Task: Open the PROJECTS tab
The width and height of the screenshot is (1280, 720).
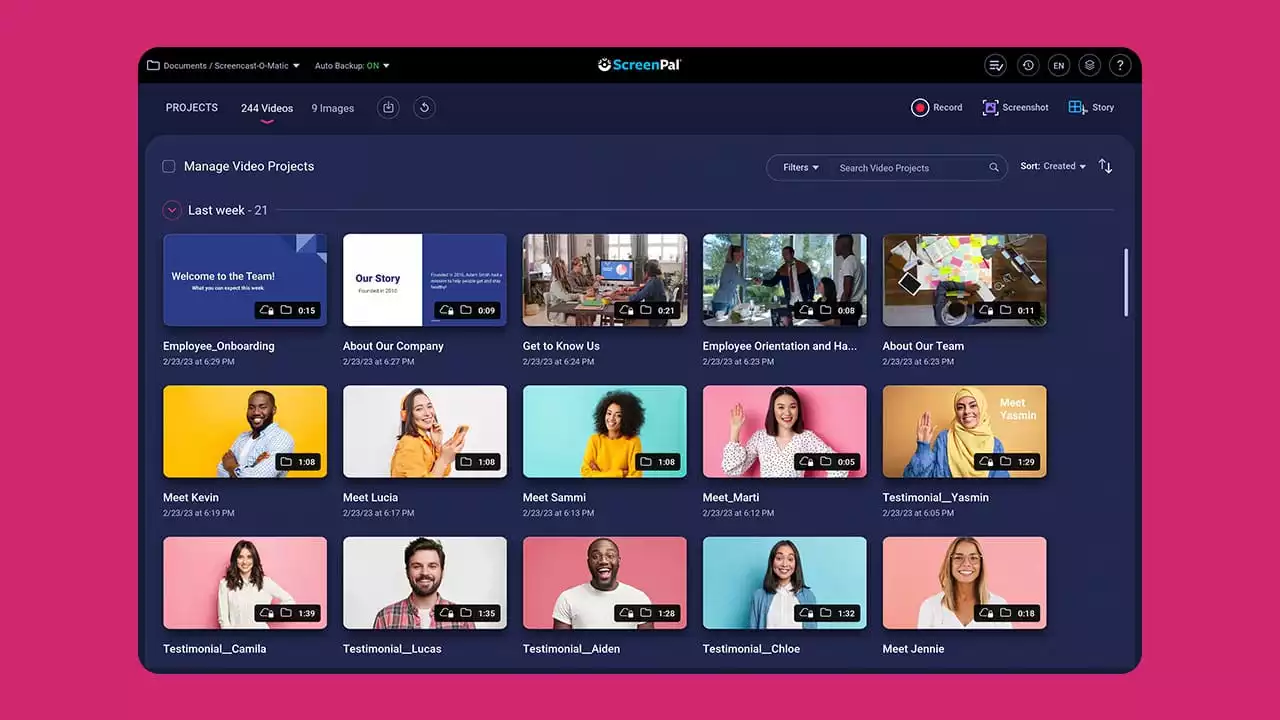Action: [x=192, y=108]
